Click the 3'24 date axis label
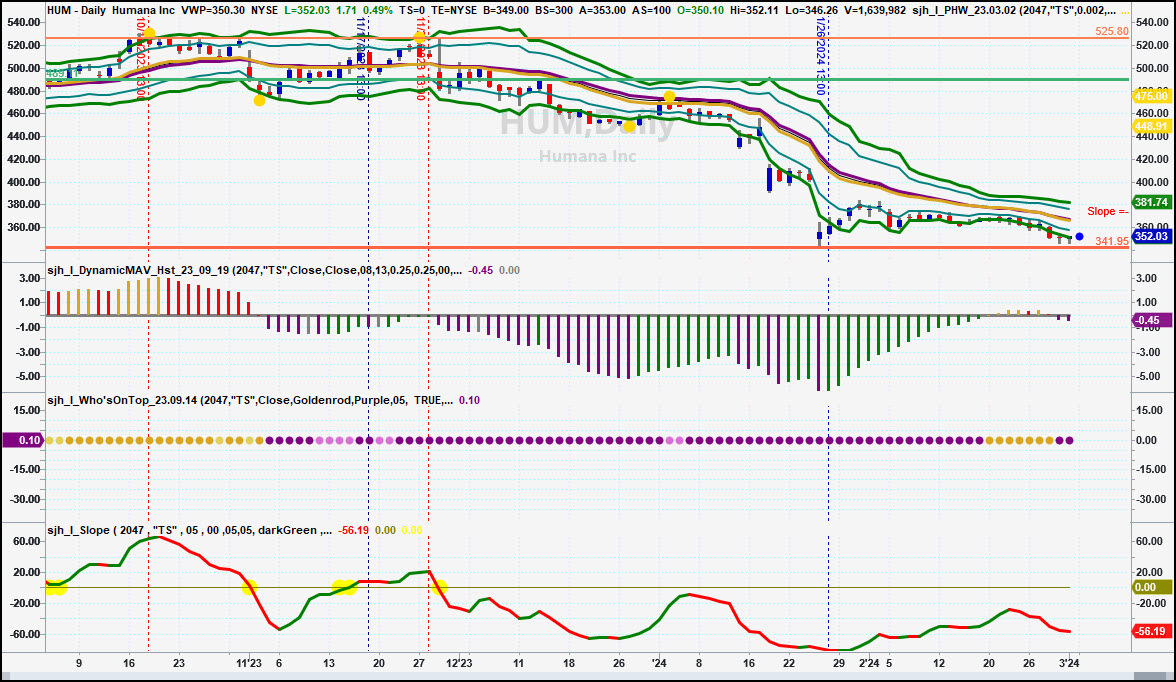This screenshot has width=1176, height=682. point(1070,663)
